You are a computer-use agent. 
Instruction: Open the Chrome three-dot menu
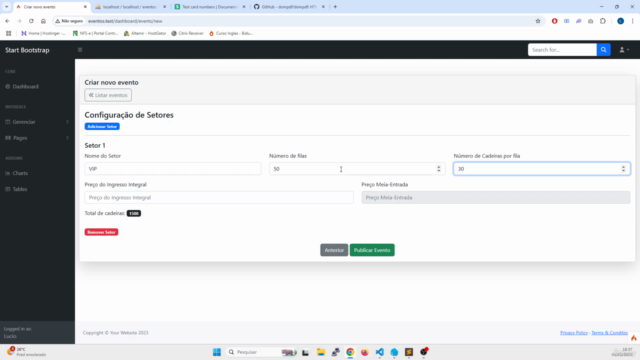click(632, 21)
